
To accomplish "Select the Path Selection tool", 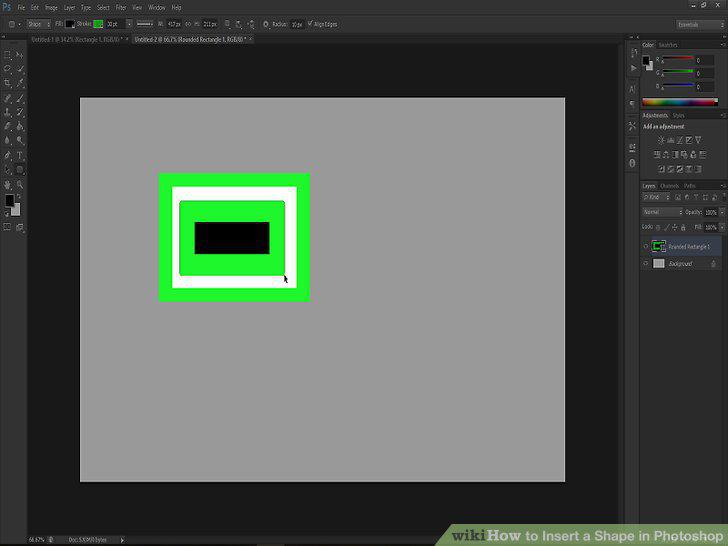I will pos(7,170).
